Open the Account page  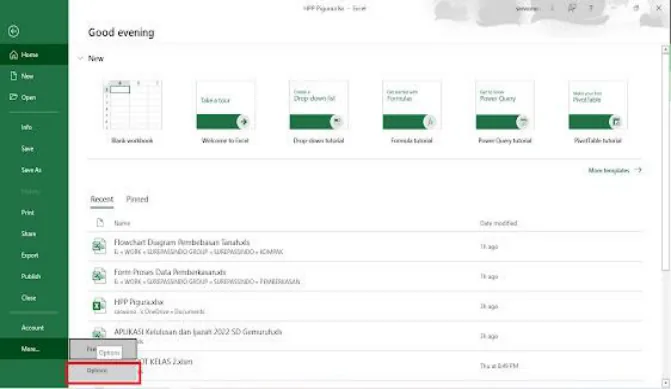tap(34, 328)
